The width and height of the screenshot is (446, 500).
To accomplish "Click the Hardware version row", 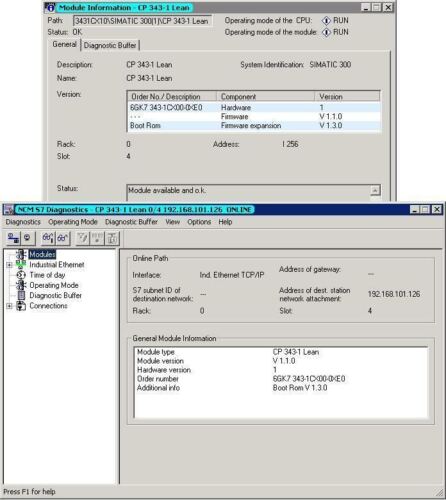I will [x=281, y=370].
